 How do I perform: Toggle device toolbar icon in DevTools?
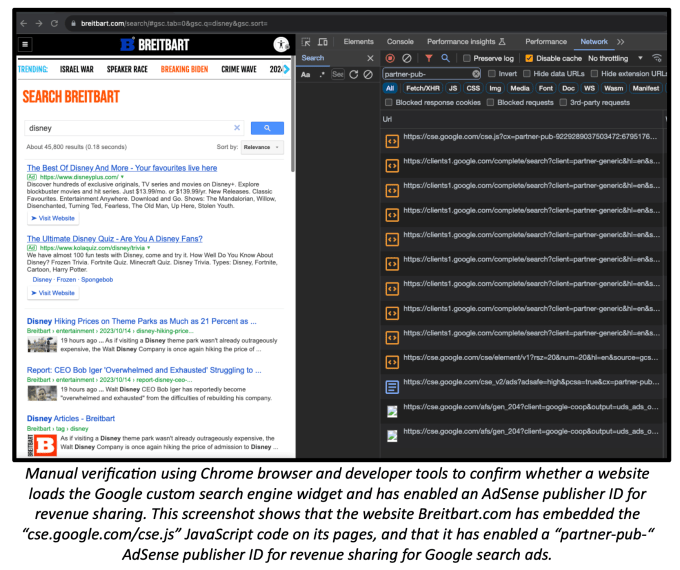(x=323, y=42)
